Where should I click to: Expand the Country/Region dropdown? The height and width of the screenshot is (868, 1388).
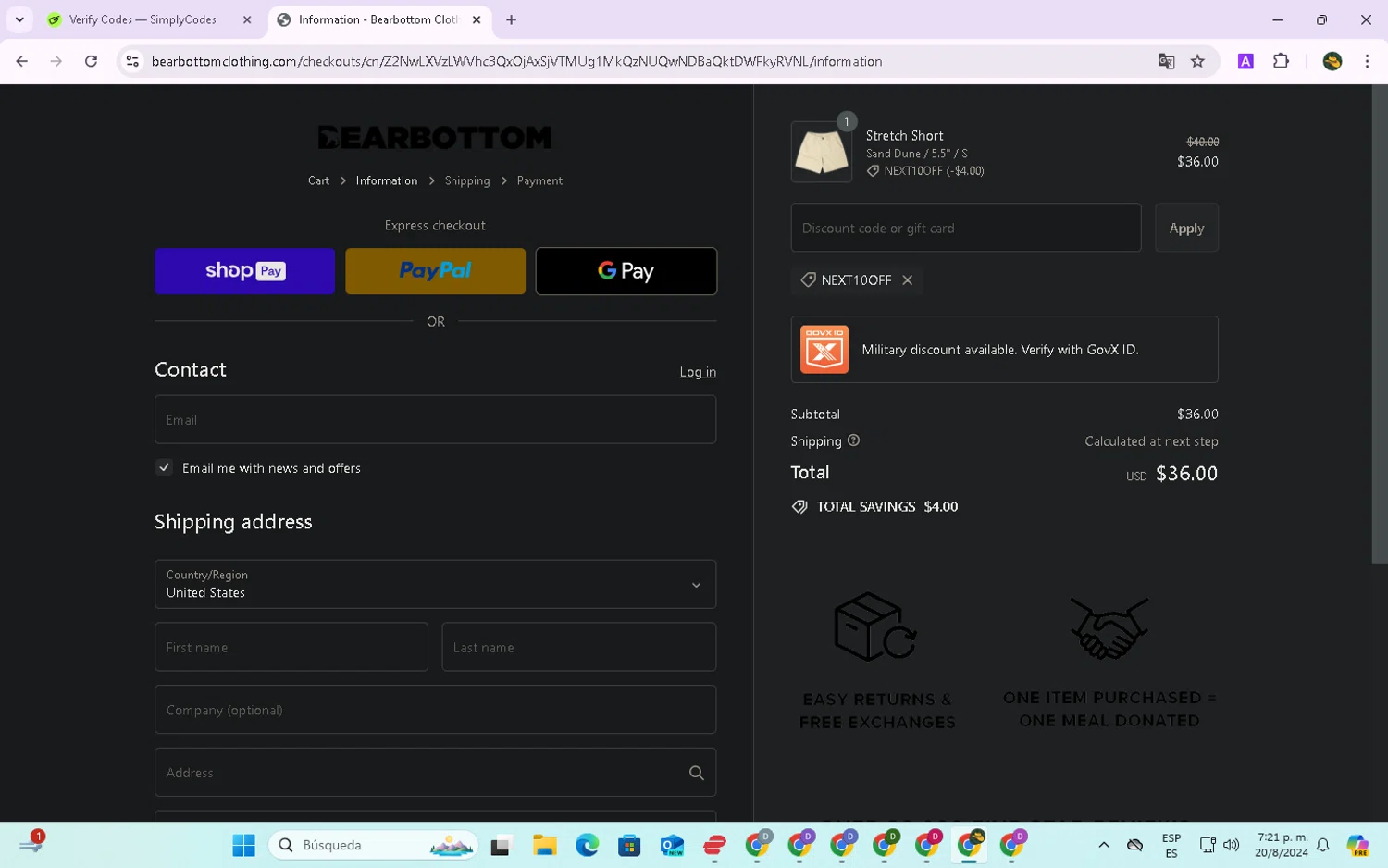(x=435, y=584)
